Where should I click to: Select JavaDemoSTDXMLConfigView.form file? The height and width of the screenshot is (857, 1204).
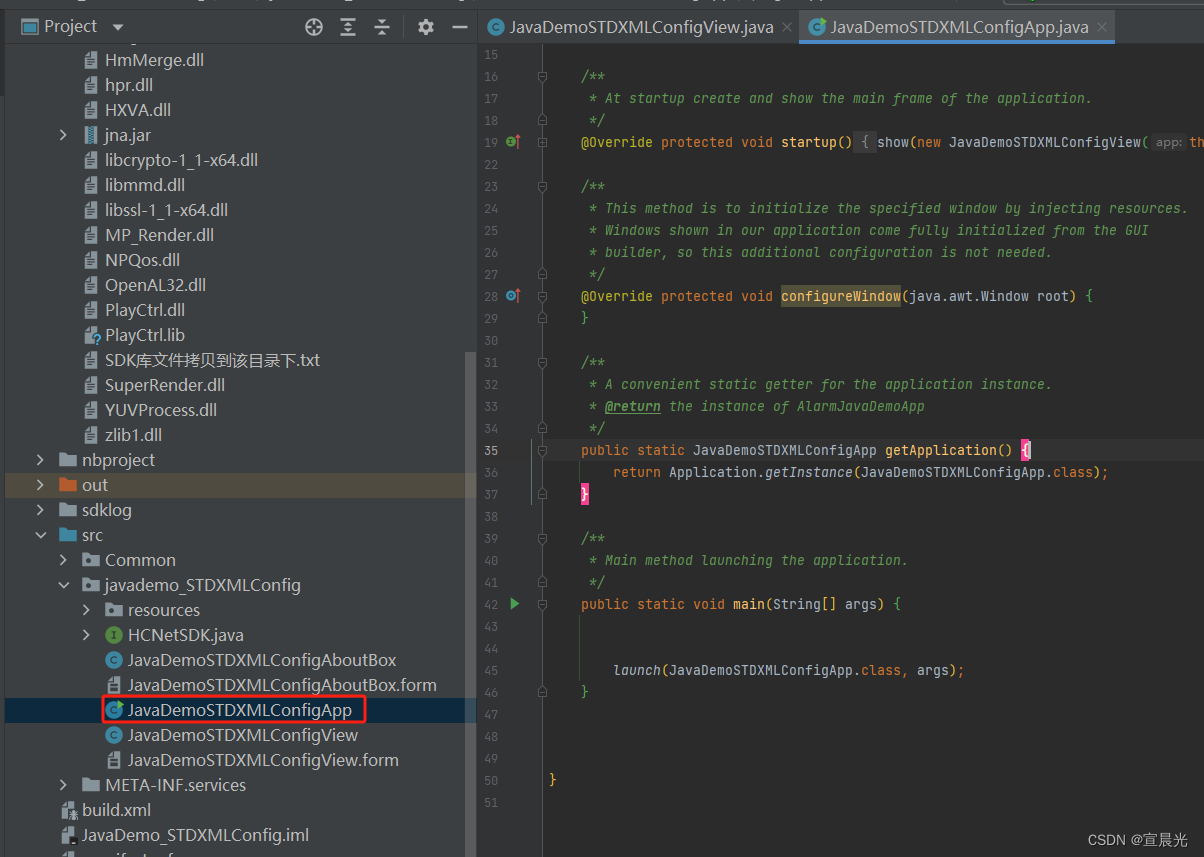(x=263, y=760)
